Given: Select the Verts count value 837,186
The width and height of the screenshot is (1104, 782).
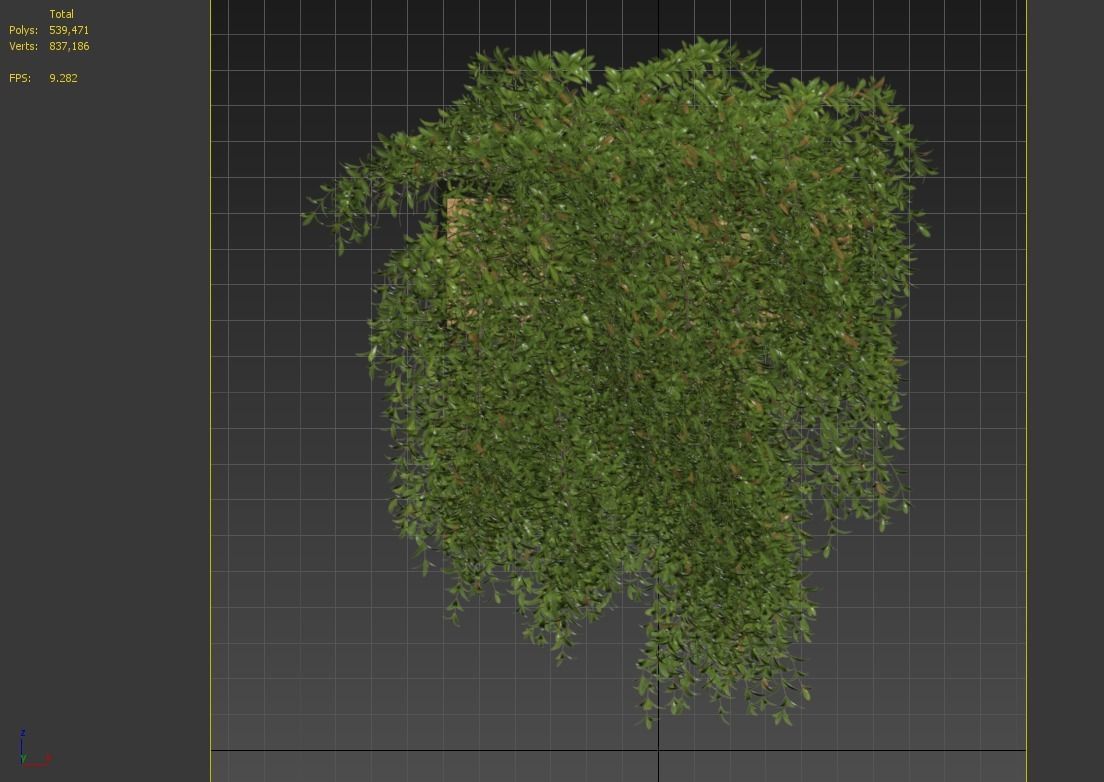Looking at the screenshot, I should click(x=69, y=46).
